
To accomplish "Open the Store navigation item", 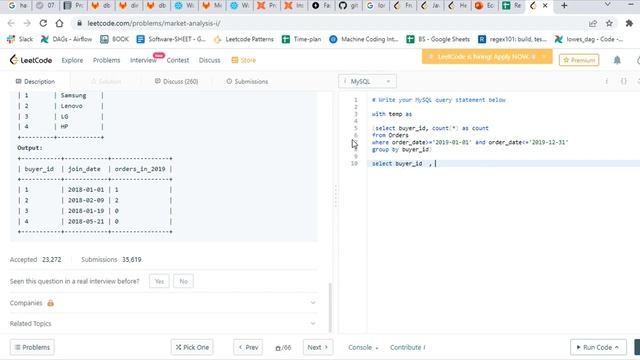I will pyautogui.click(x=244, y=60).
